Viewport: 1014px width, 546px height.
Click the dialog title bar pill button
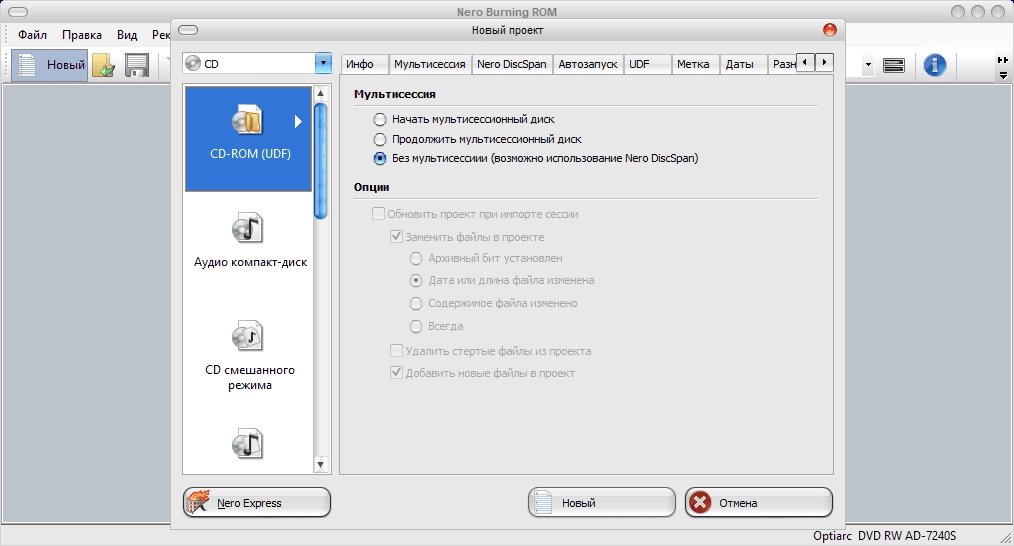click(188, 30)
